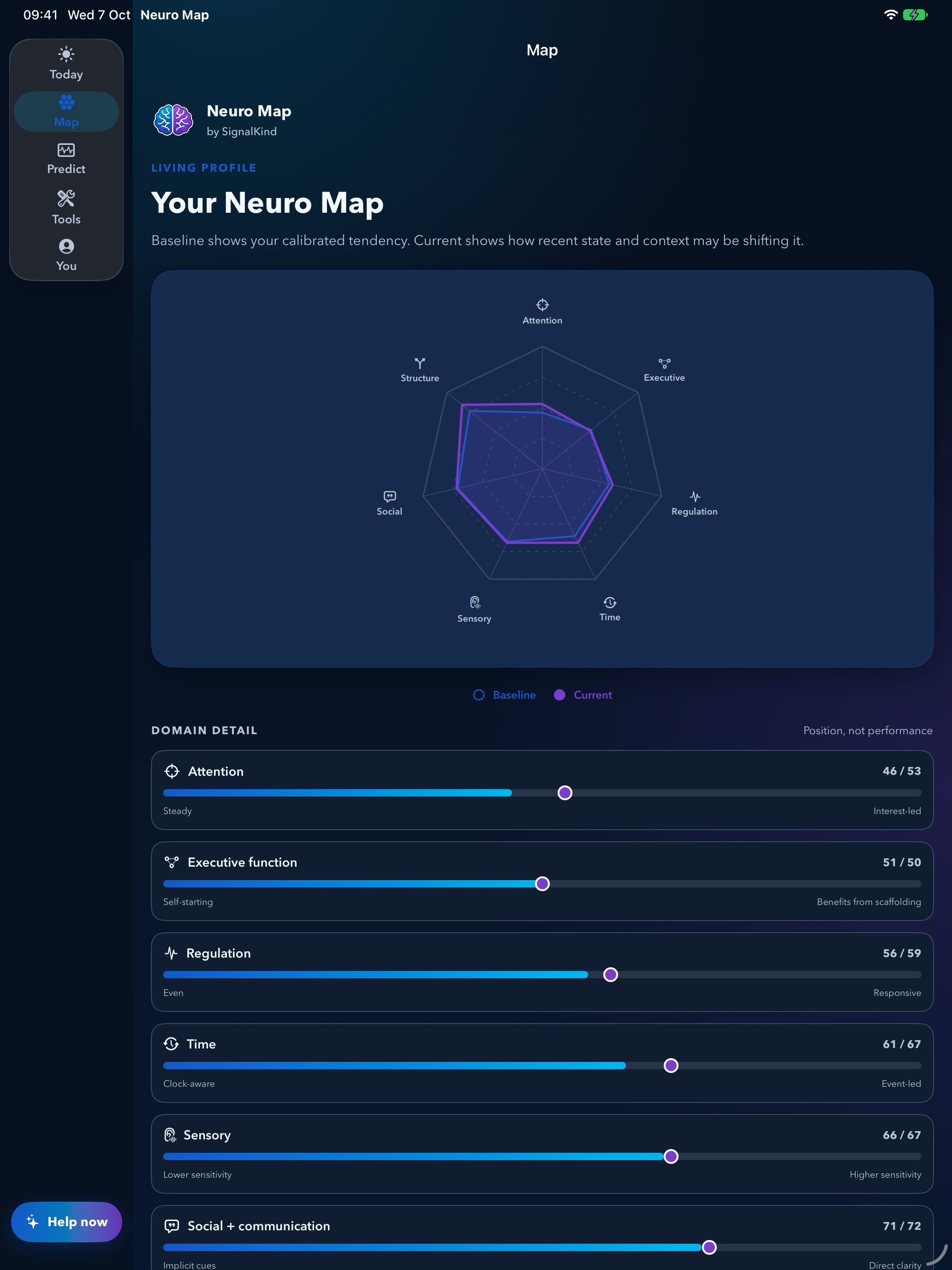Click the battery charging icon
This screenshot has width=952, height=1270.
coord(915,15)
